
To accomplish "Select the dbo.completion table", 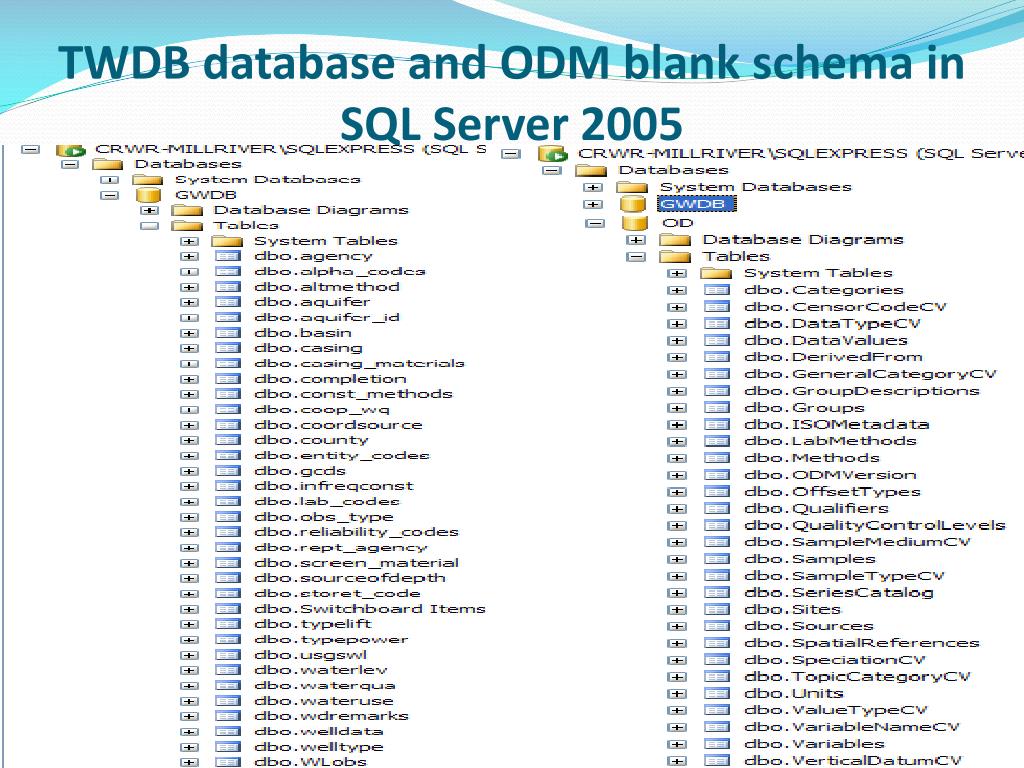I will coord(330,379).
